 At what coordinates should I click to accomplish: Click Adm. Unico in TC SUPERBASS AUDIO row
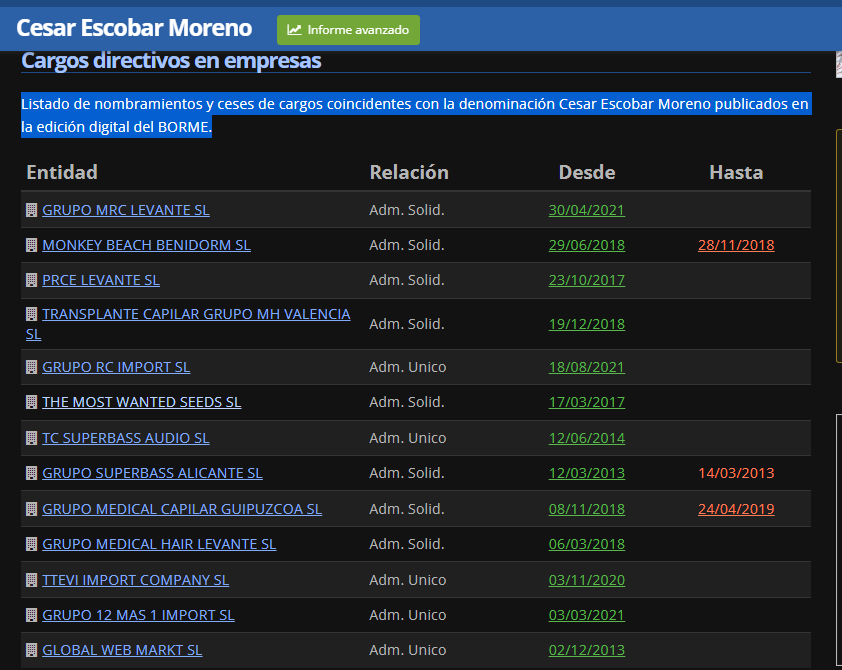(x=408, y=438)
